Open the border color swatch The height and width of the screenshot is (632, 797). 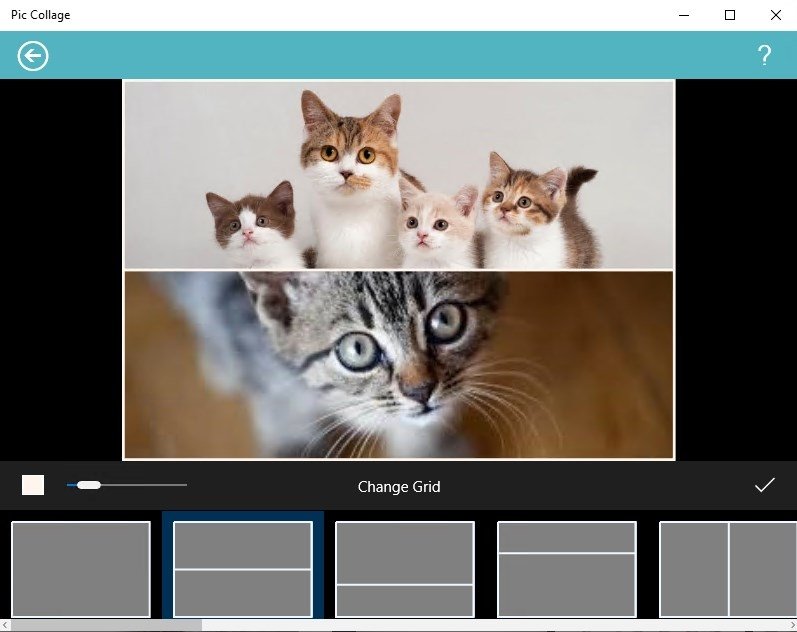pos(33,485)
